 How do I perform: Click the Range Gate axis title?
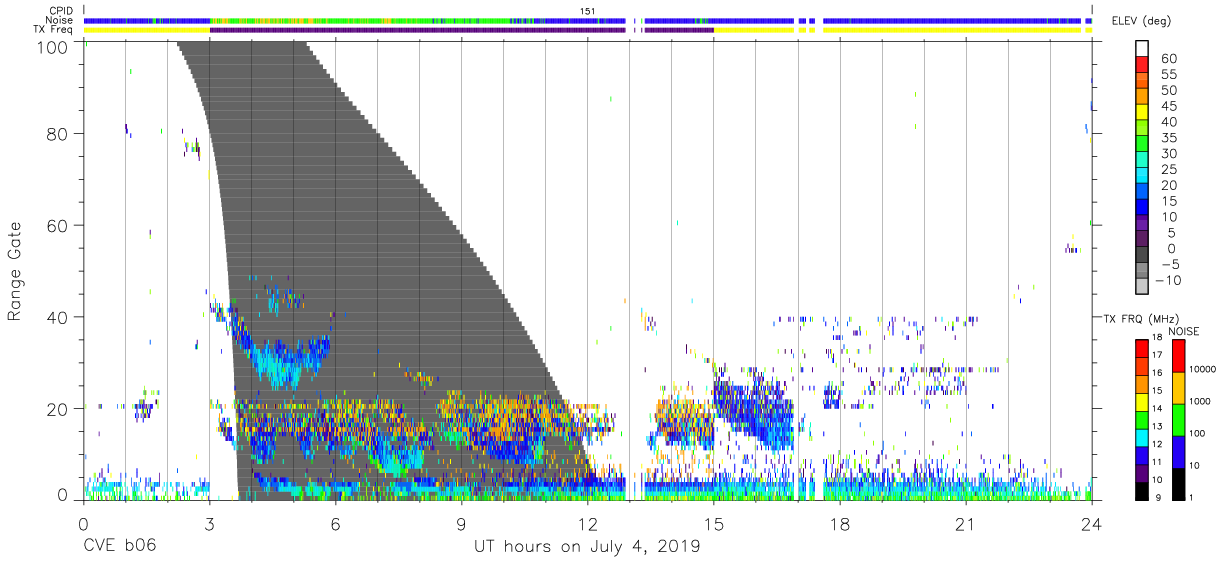tap(15, 272)
